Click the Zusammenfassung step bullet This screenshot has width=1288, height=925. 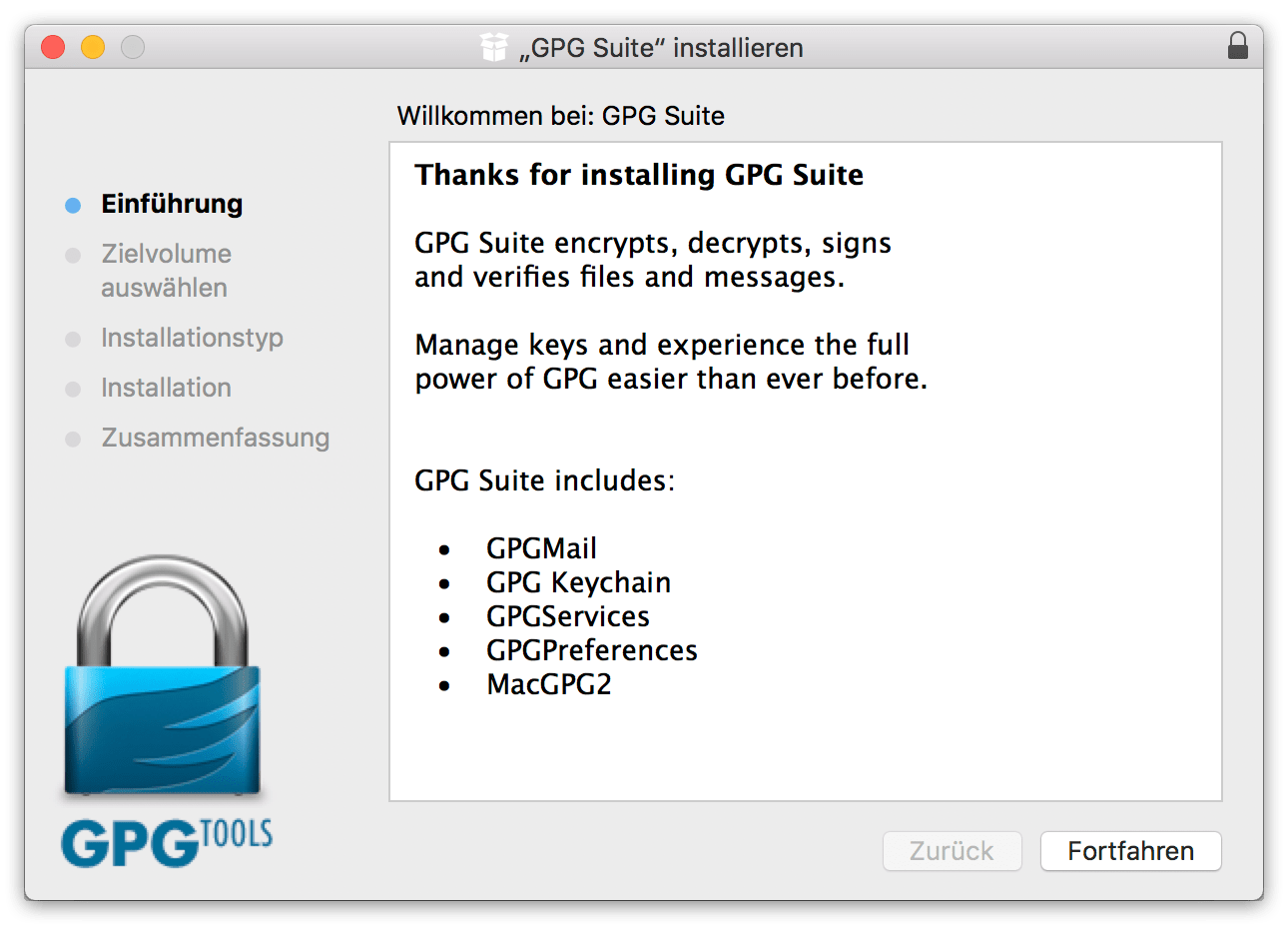point(73,440)
